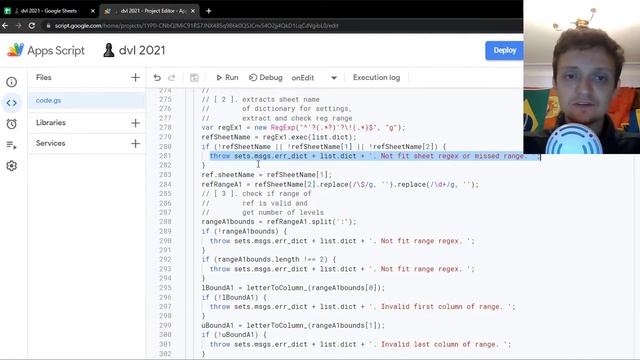Image resolution: width=640 pixels, height=360 pixels.
Task: Click the Files section header
Action: tap(44, 78)
